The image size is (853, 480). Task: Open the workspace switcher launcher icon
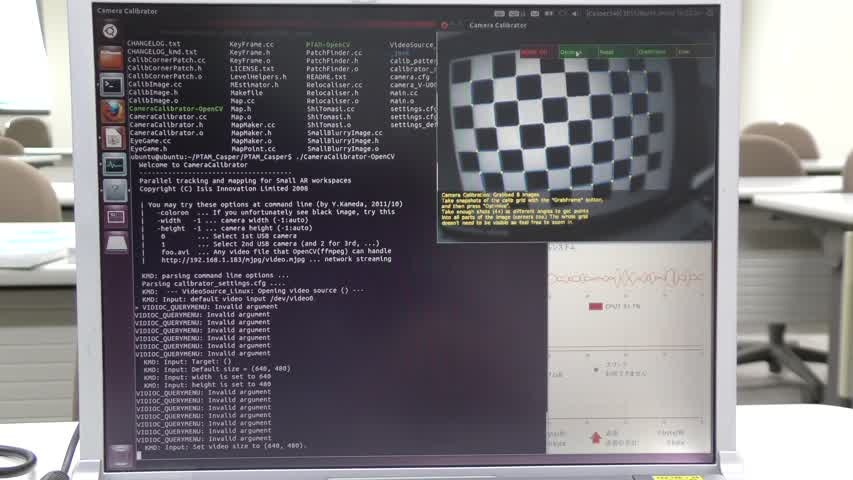(x=116, y=217)
